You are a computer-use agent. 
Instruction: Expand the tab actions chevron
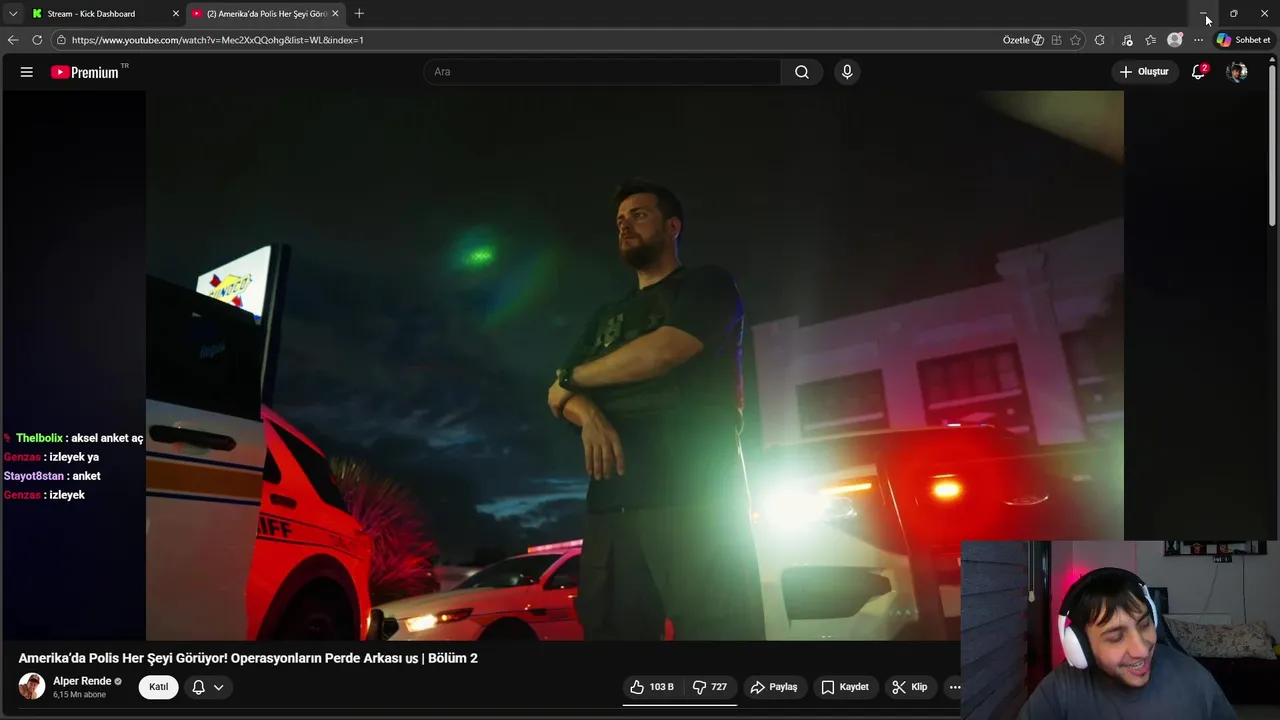tap(13, 14)
